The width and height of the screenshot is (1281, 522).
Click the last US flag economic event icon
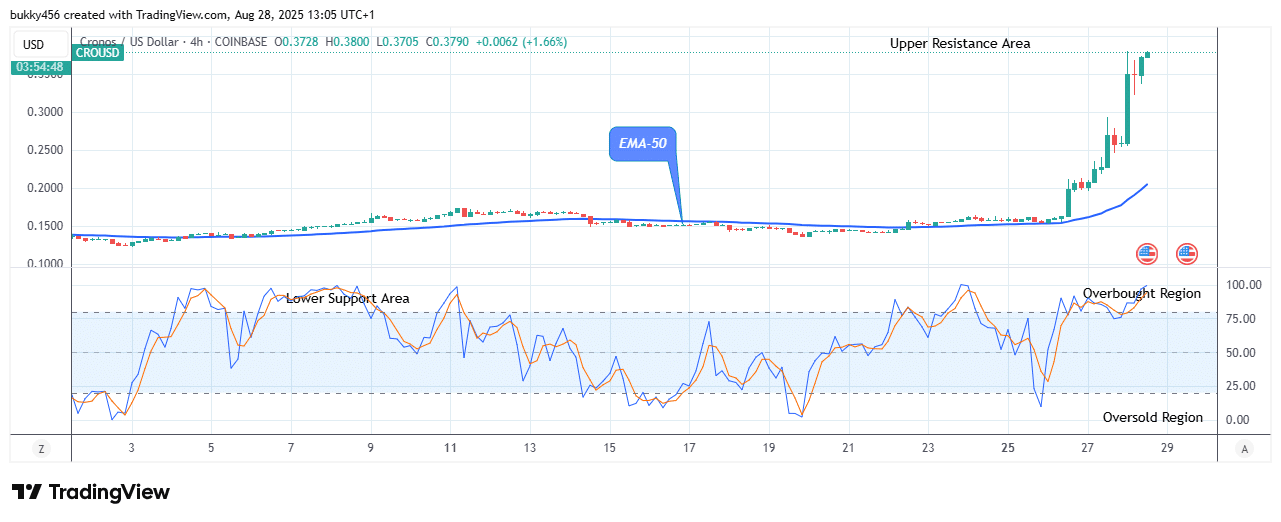click(1187, 254)
